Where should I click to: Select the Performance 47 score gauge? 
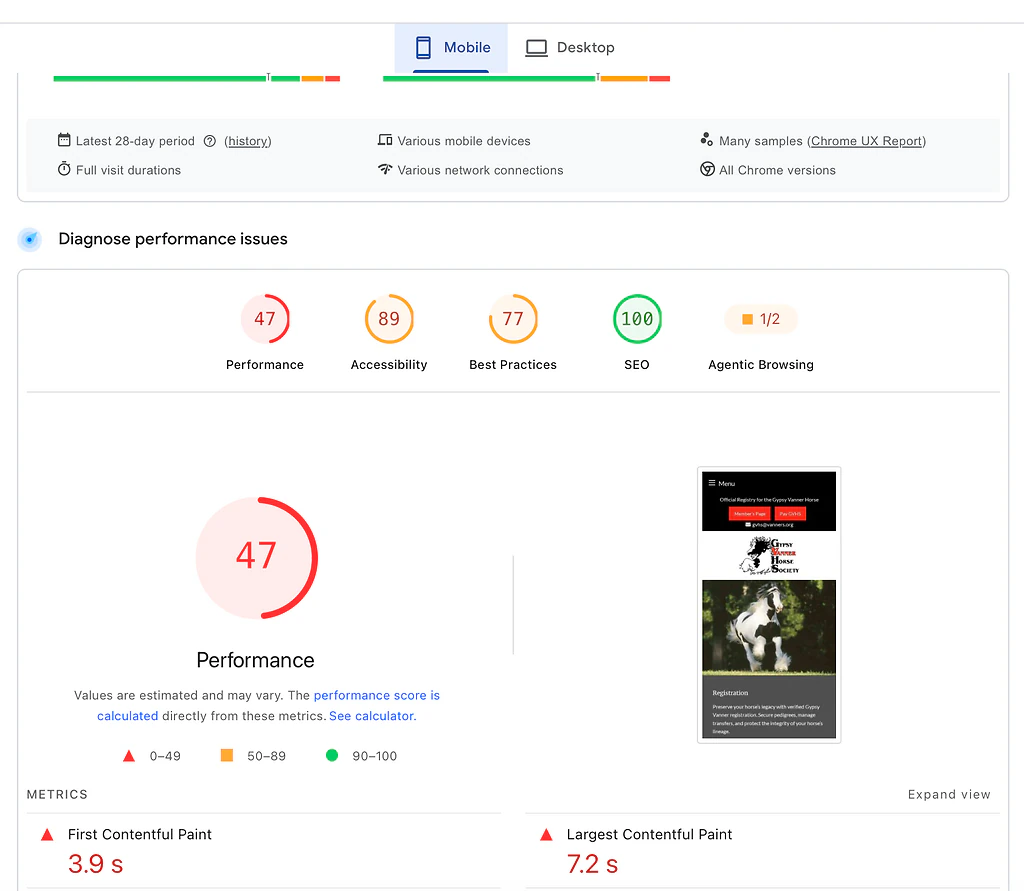pos(264,319)
